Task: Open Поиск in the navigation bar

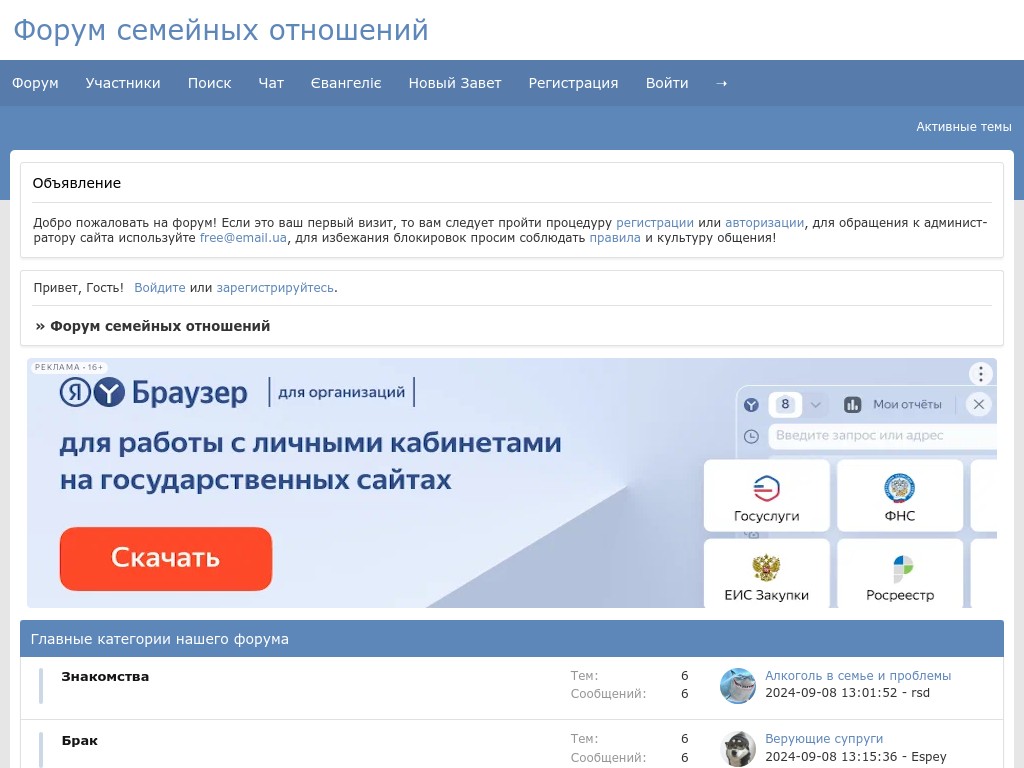Action: [210, 83]
